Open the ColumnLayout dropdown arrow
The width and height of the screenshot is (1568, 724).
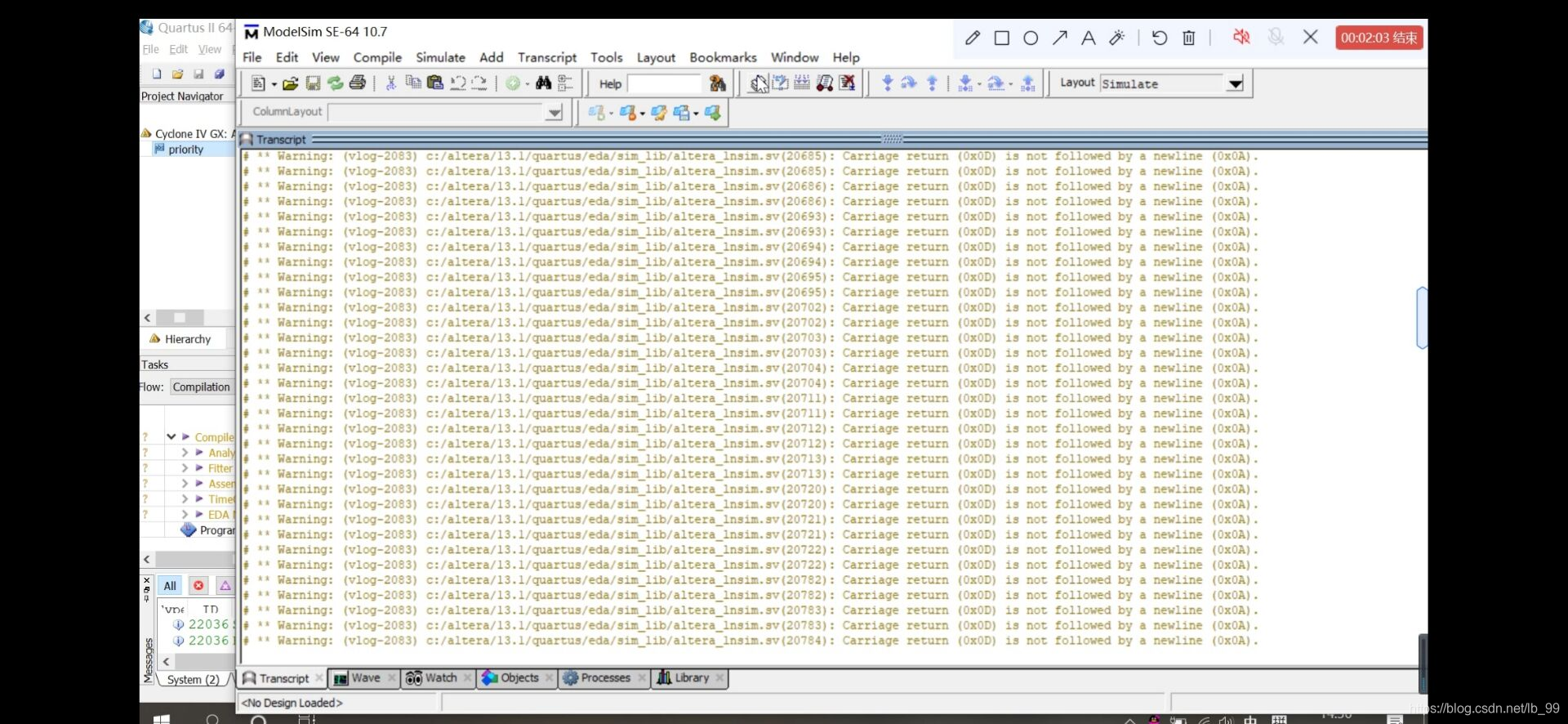(x=555, y=113)
